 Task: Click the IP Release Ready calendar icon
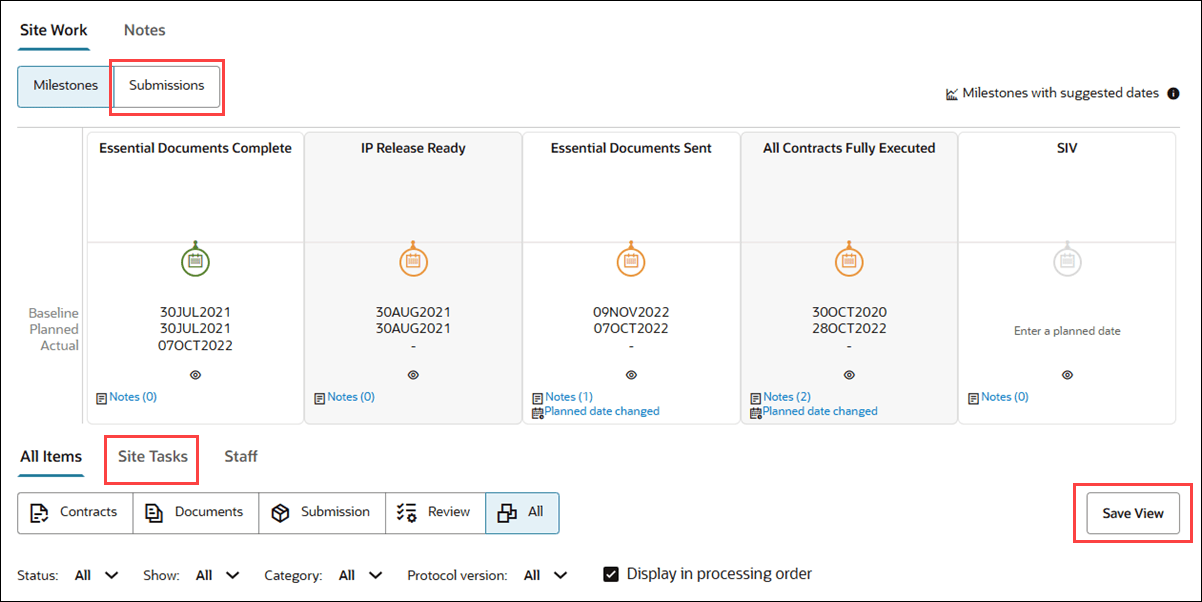point(413,261)
